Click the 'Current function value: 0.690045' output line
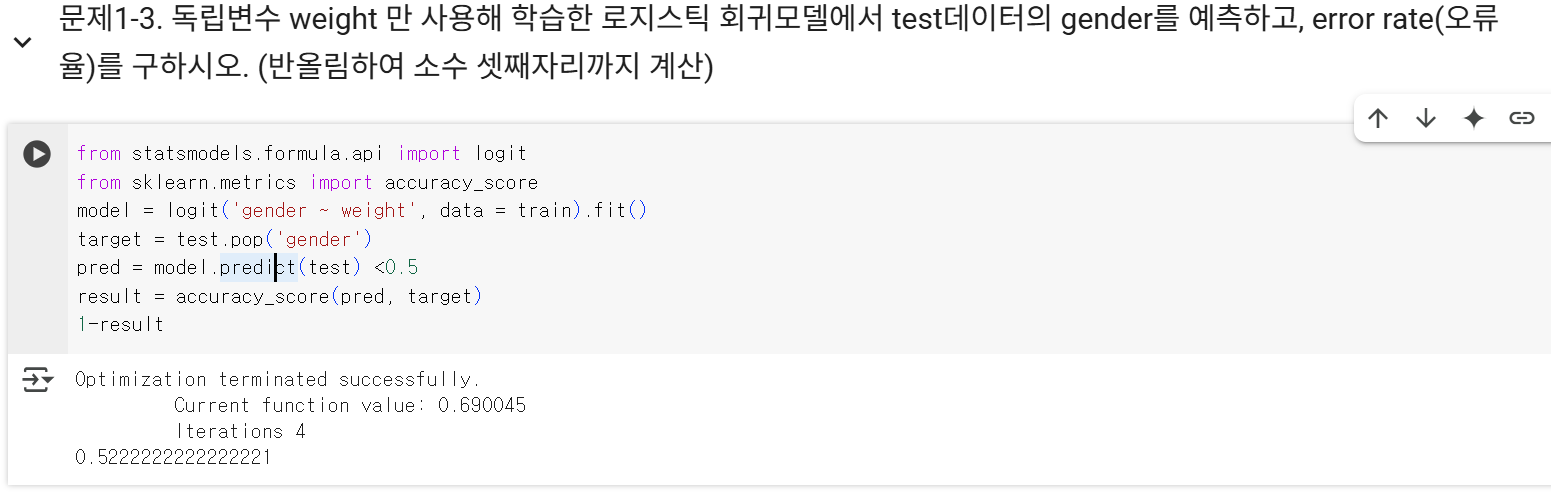Viewport: 1551px width, 496px height. click(350, 405)
